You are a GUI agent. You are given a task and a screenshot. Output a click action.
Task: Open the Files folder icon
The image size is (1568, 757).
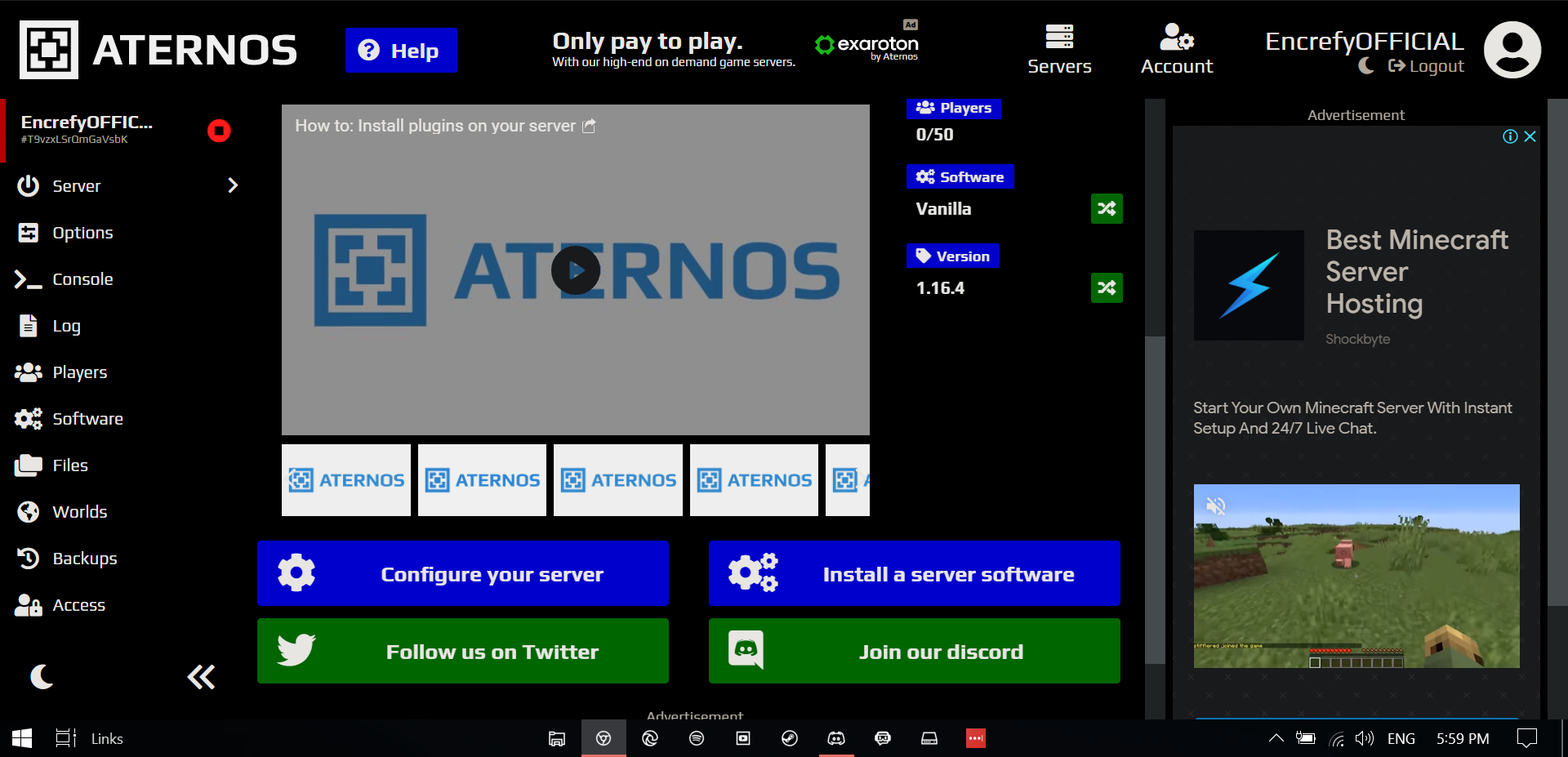pos(29,465)
